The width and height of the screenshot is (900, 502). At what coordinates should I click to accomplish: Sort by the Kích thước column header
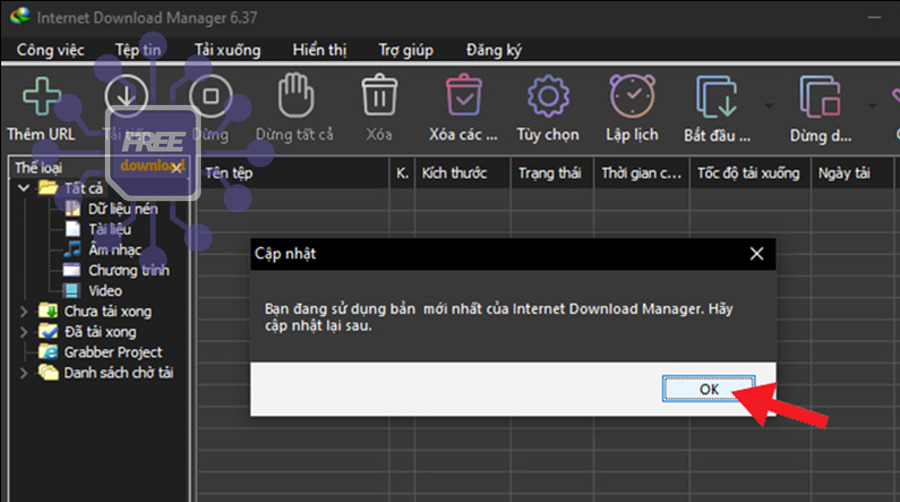coord(462,173)
